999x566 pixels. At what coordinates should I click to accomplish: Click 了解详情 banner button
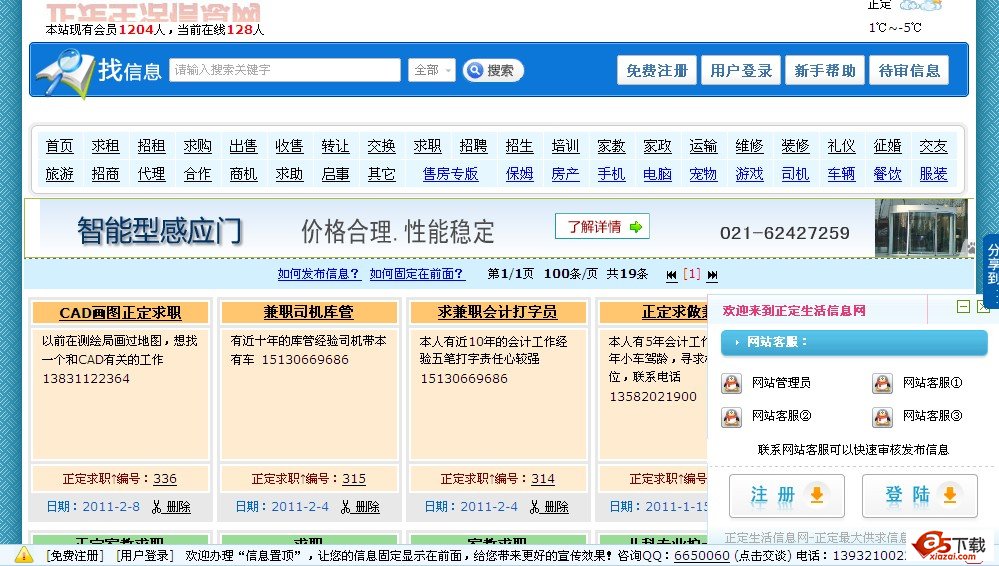pyautogui.click(x=602, y=226)
